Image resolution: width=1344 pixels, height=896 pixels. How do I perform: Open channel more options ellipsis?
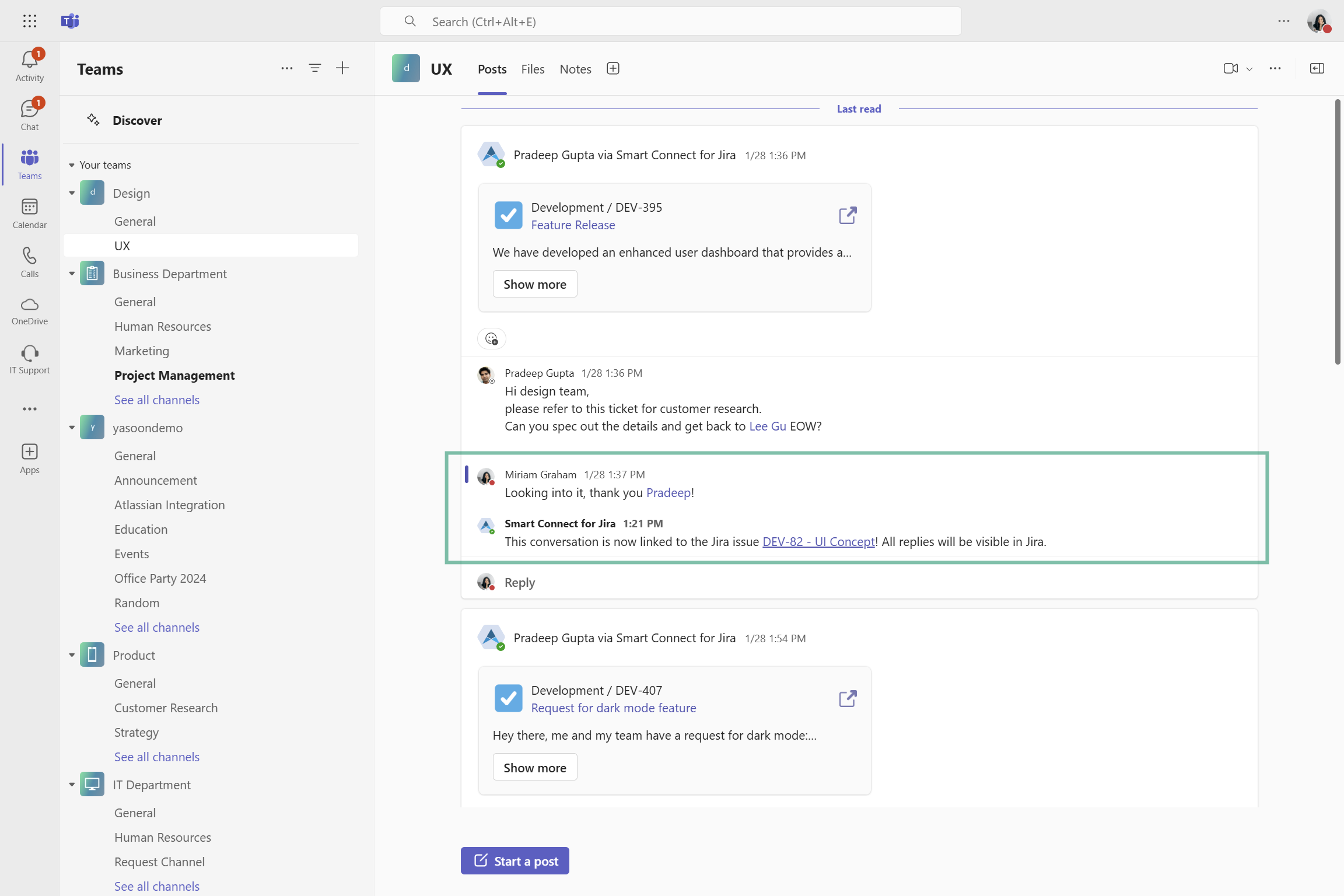coord(1275,68)
